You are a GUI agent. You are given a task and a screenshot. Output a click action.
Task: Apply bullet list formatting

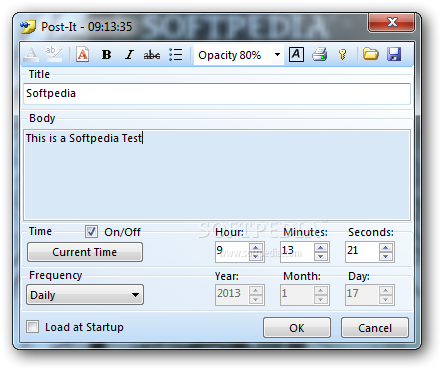[176, 54]
